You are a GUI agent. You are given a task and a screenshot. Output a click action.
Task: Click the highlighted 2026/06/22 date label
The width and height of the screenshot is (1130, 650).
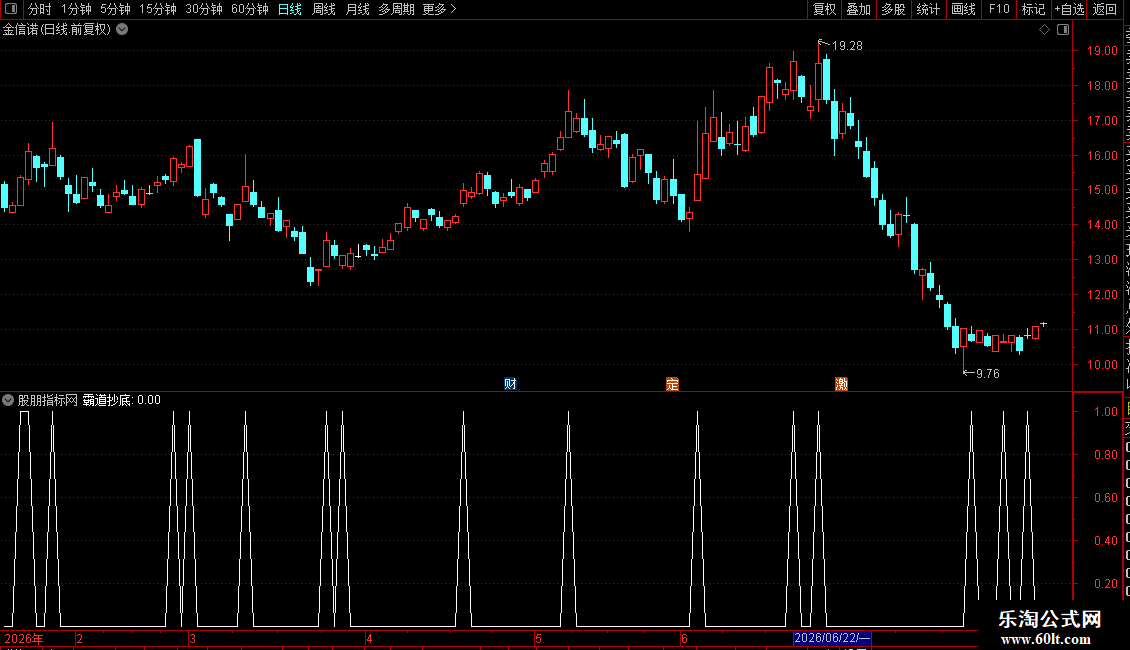pos(832,638)
